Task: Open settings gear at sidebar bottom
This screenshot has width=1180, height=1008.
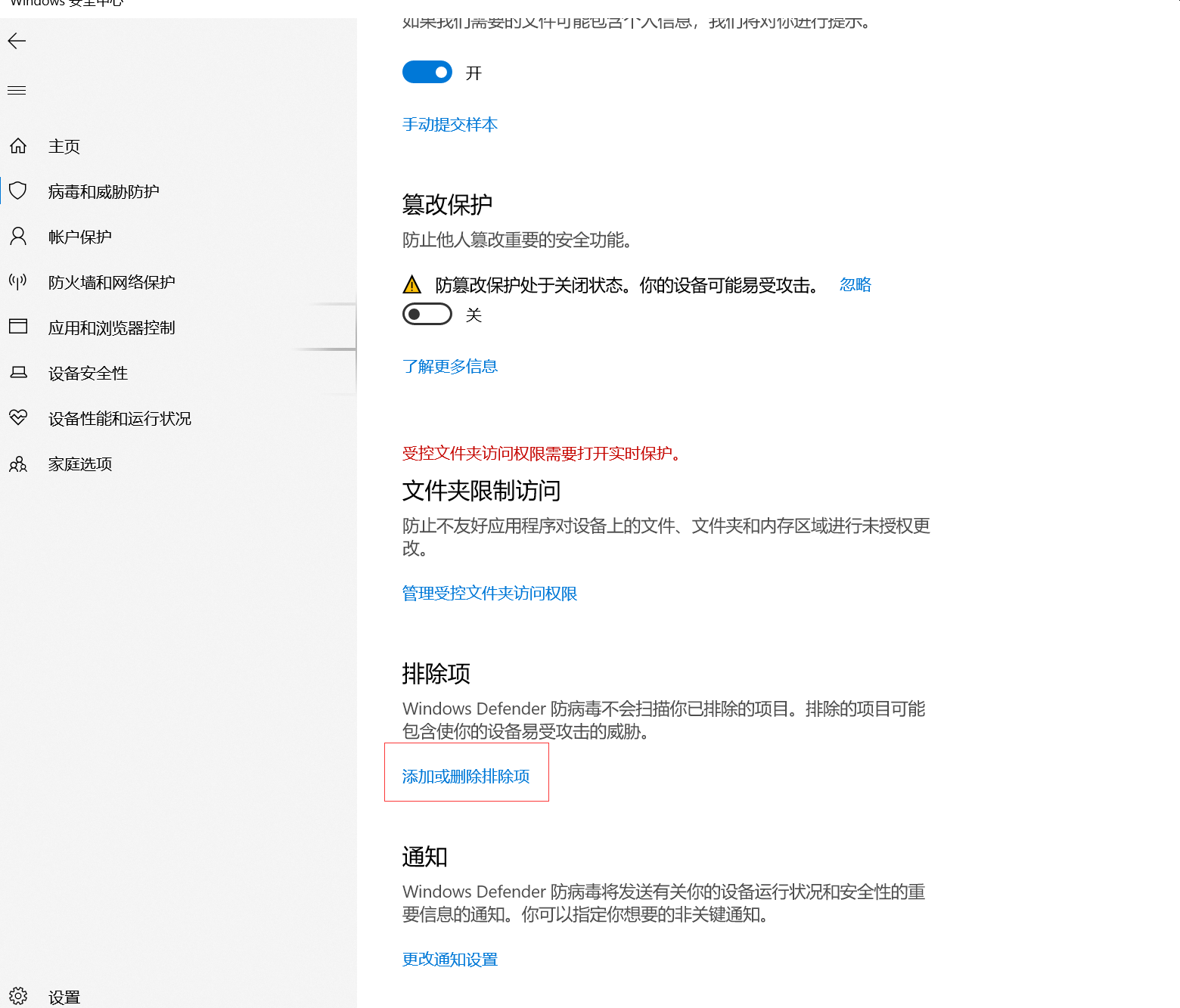Action: (18, 996)
